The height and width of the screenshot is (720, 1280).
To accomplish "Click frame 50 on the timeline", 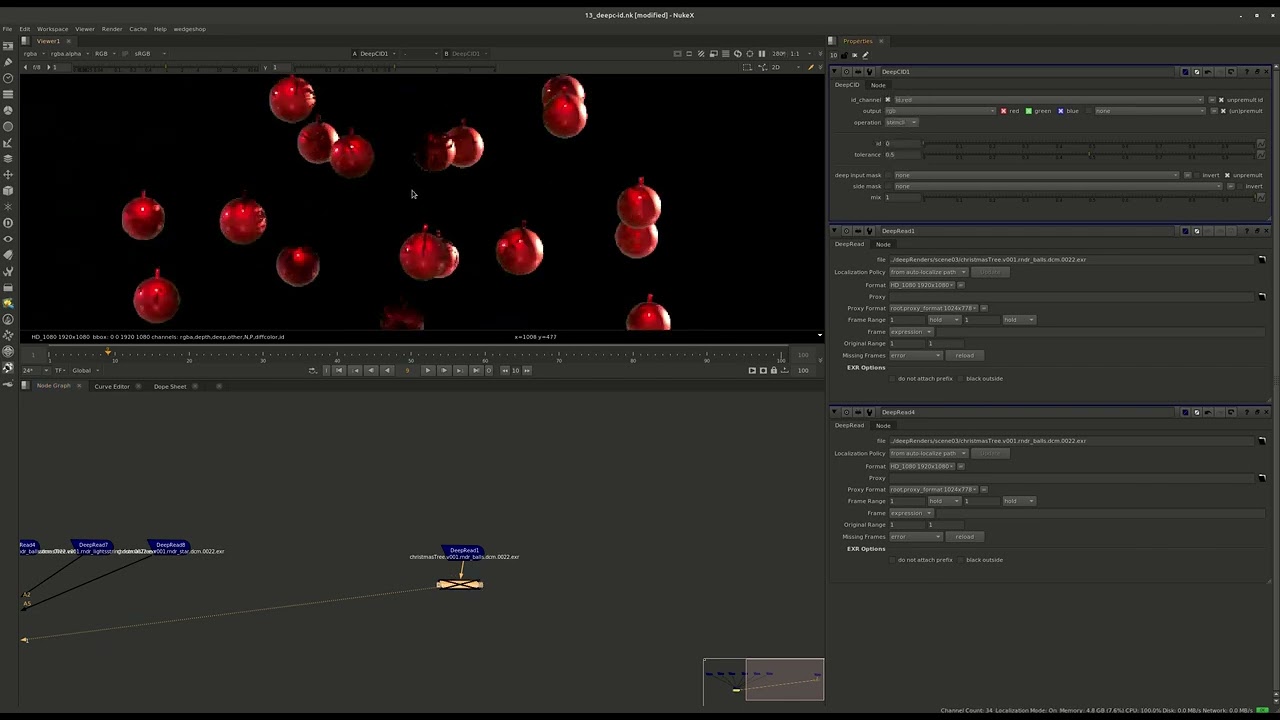I will (x=410, y=355).
